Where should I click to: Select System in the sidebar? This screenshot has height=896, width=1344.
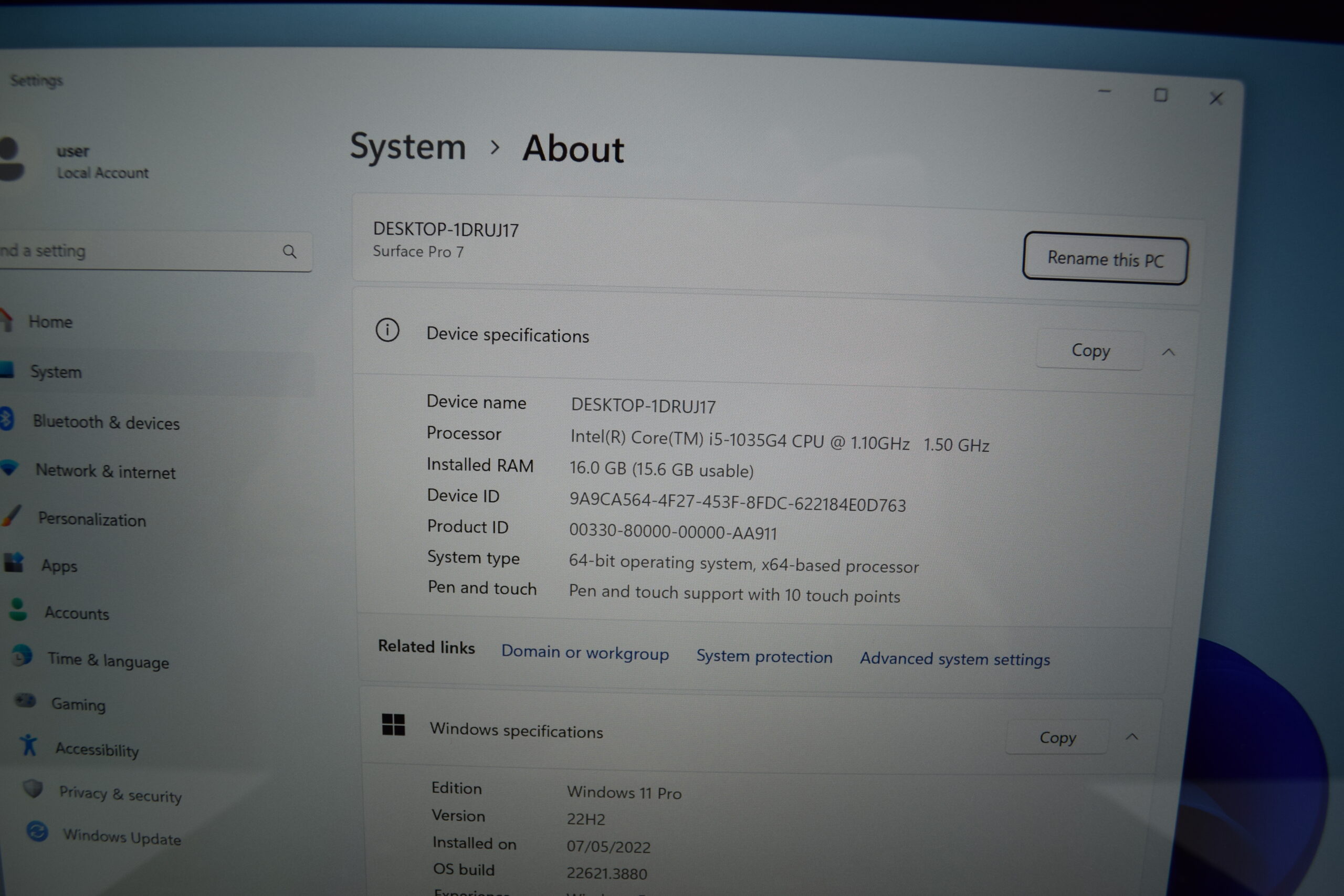(x=56, y=372)
